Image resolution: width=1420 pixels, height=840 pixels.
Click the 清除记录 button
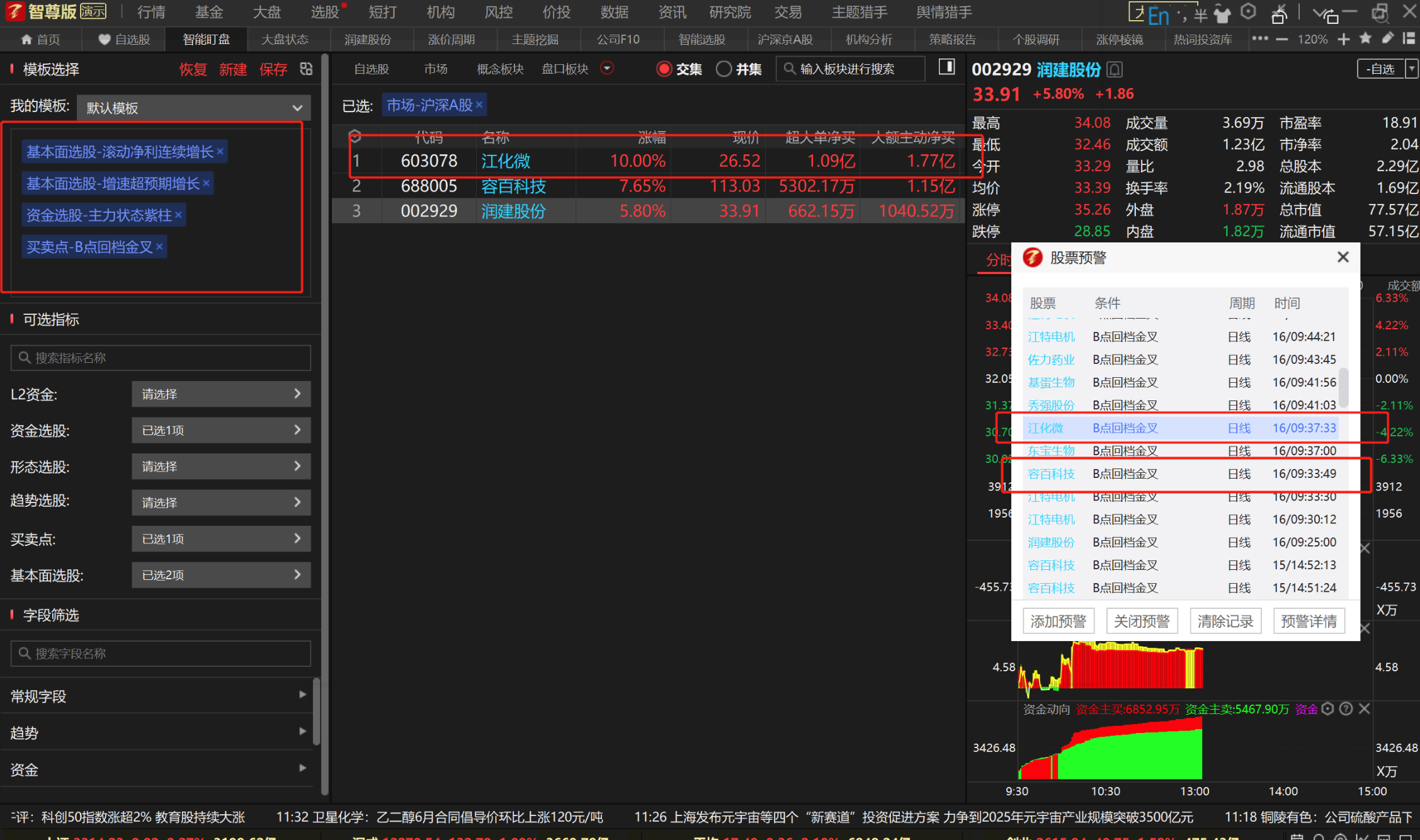click(1225, 621)
